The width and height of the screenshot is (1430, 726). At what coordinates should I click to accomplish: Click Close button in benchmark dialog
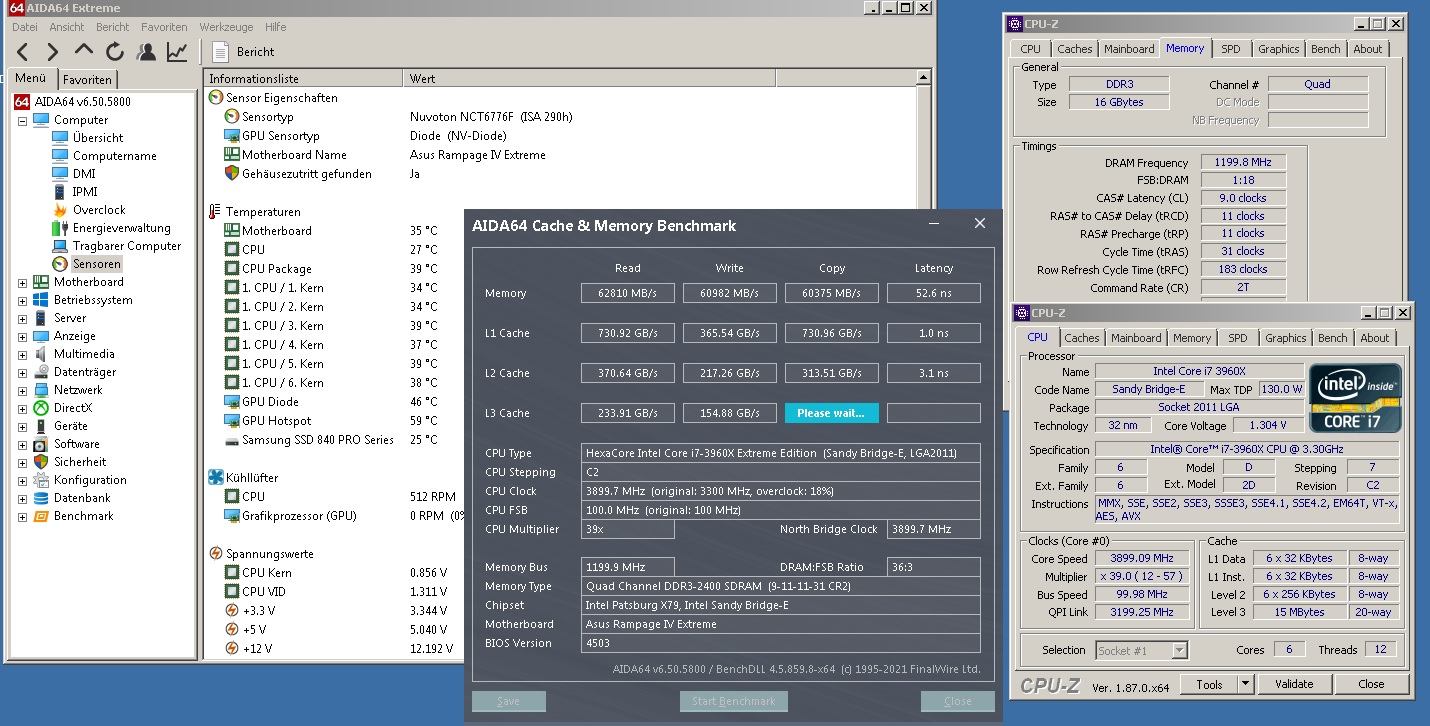pyautogui.click(x=958, y=701)
